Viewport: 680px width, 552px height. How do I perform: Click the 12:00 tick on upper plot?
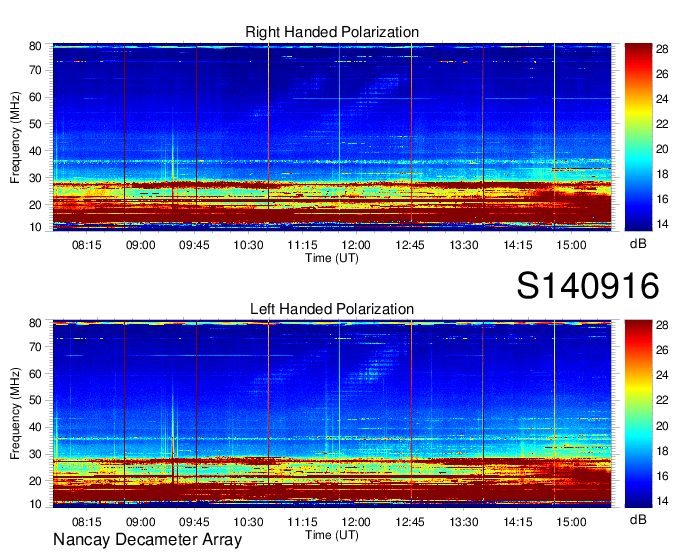click(356, 245)
